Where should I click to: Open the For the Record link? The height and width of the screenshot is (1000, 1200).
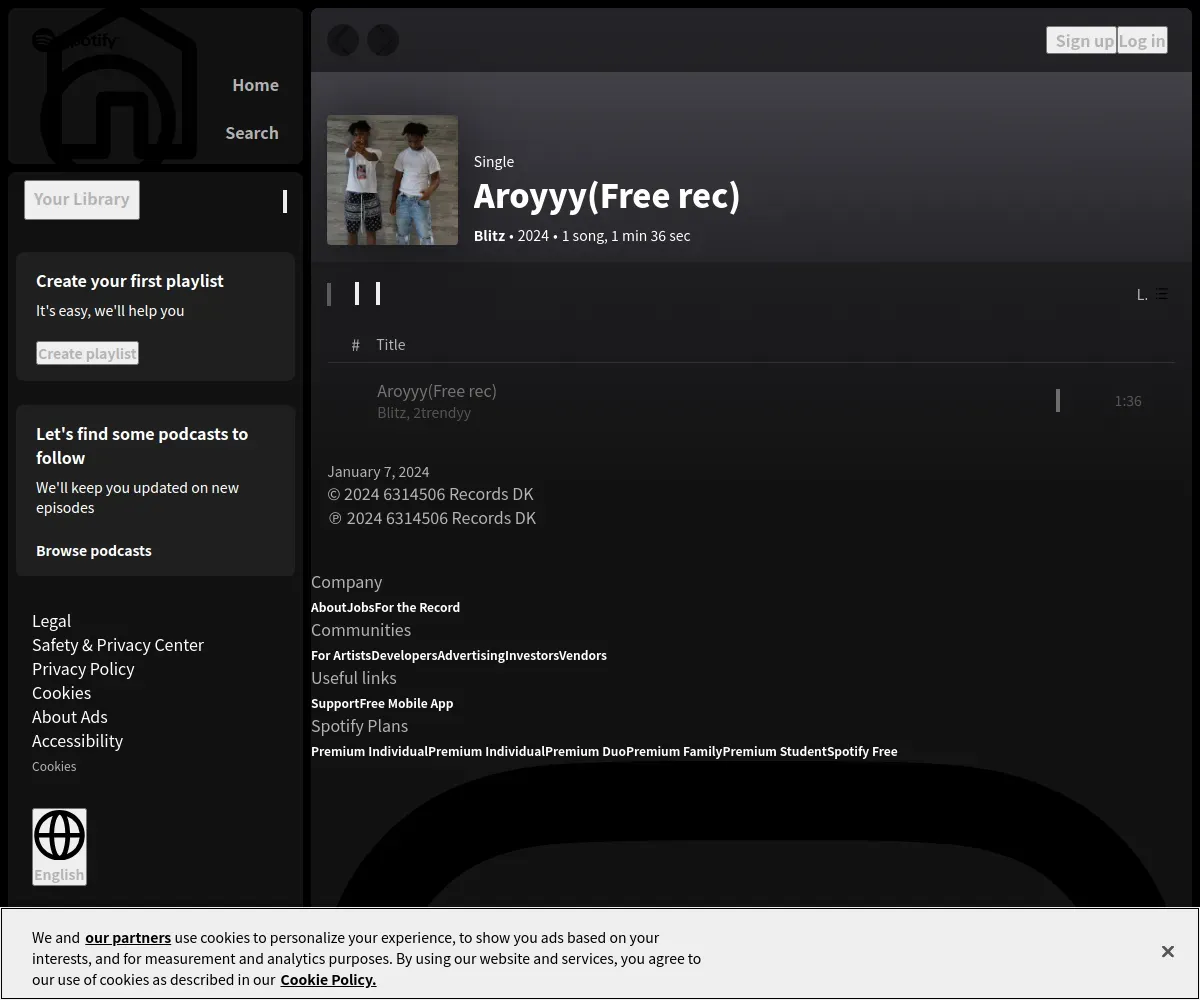[x=417, y=607]
